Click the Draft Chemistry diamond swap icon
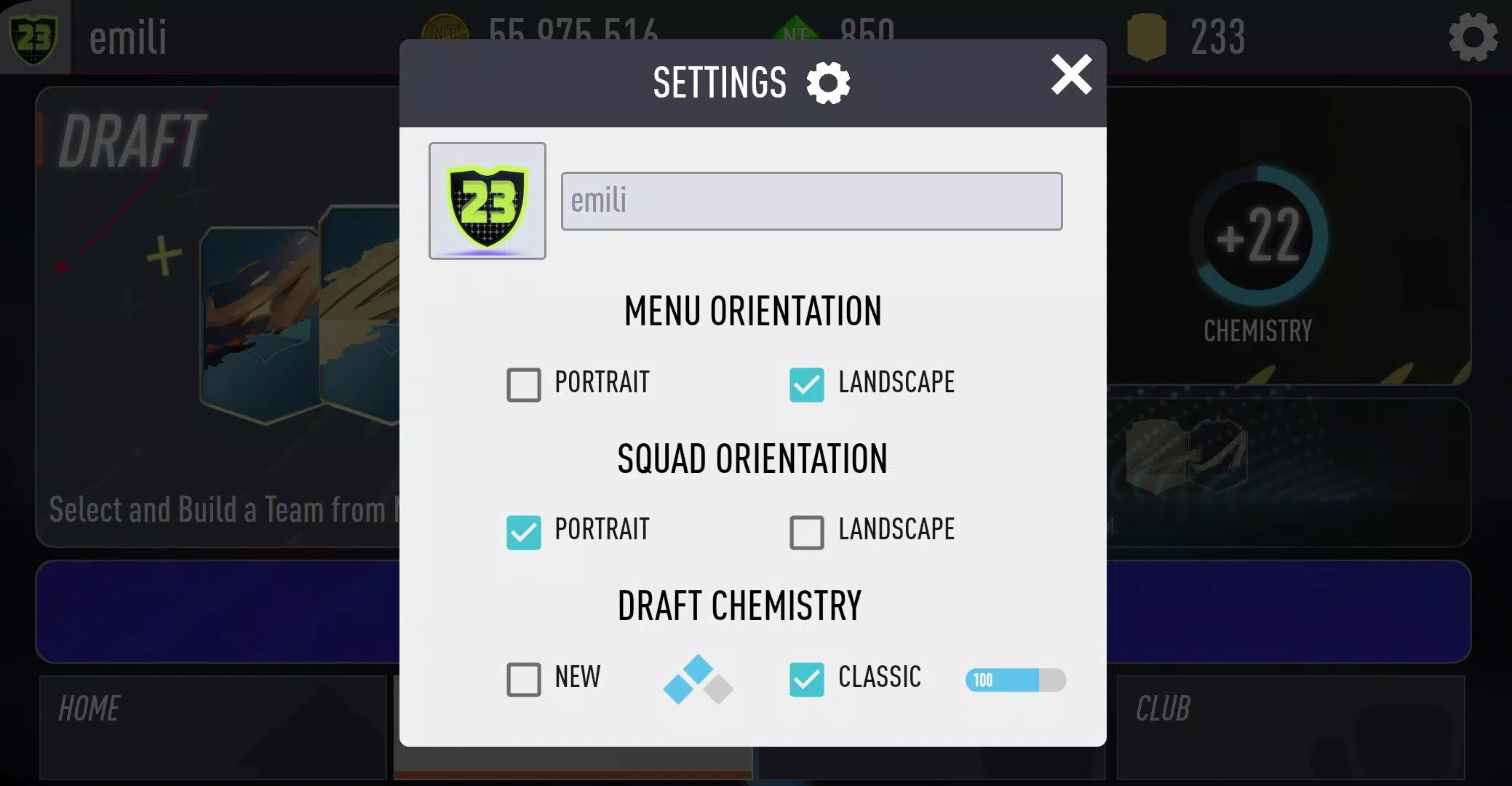The width and height of the screenshot is (1512, 786). coord(697,680)
